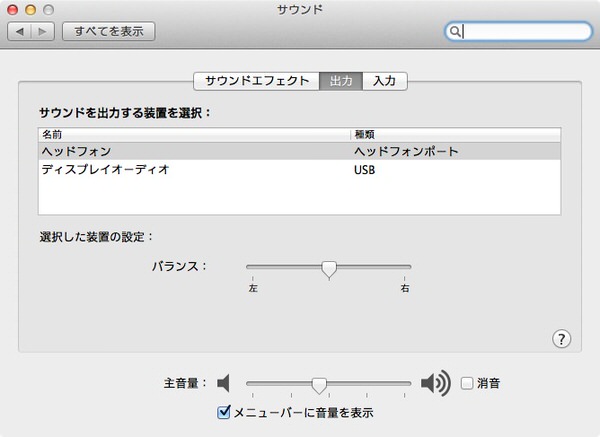Viewport: 600px width, 437px height.
Task: Click the バランス slider thumb
Action: pyautogui.click(x=329, y=269)
